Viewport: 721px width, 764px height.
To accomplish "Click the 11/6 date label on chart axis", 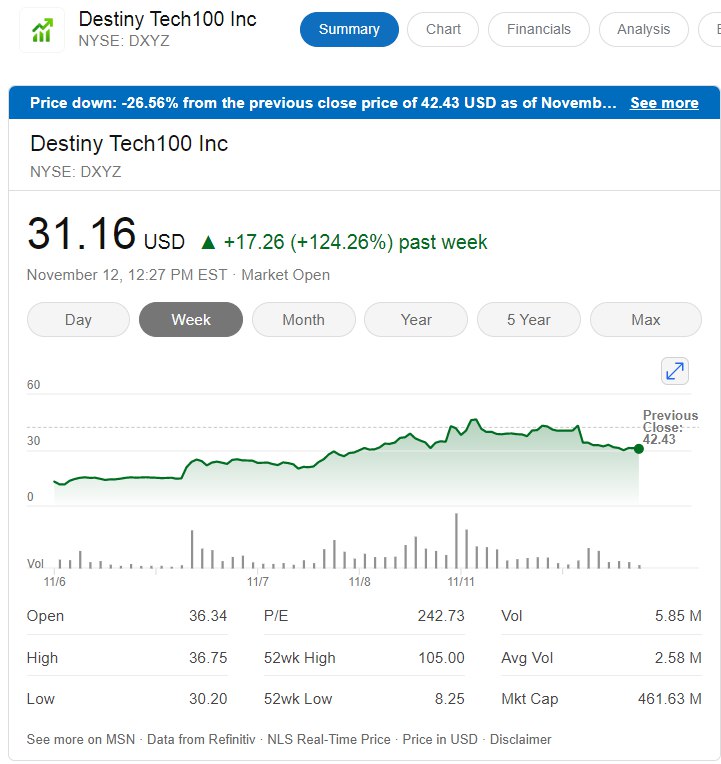I will click(x=55, y=582).
